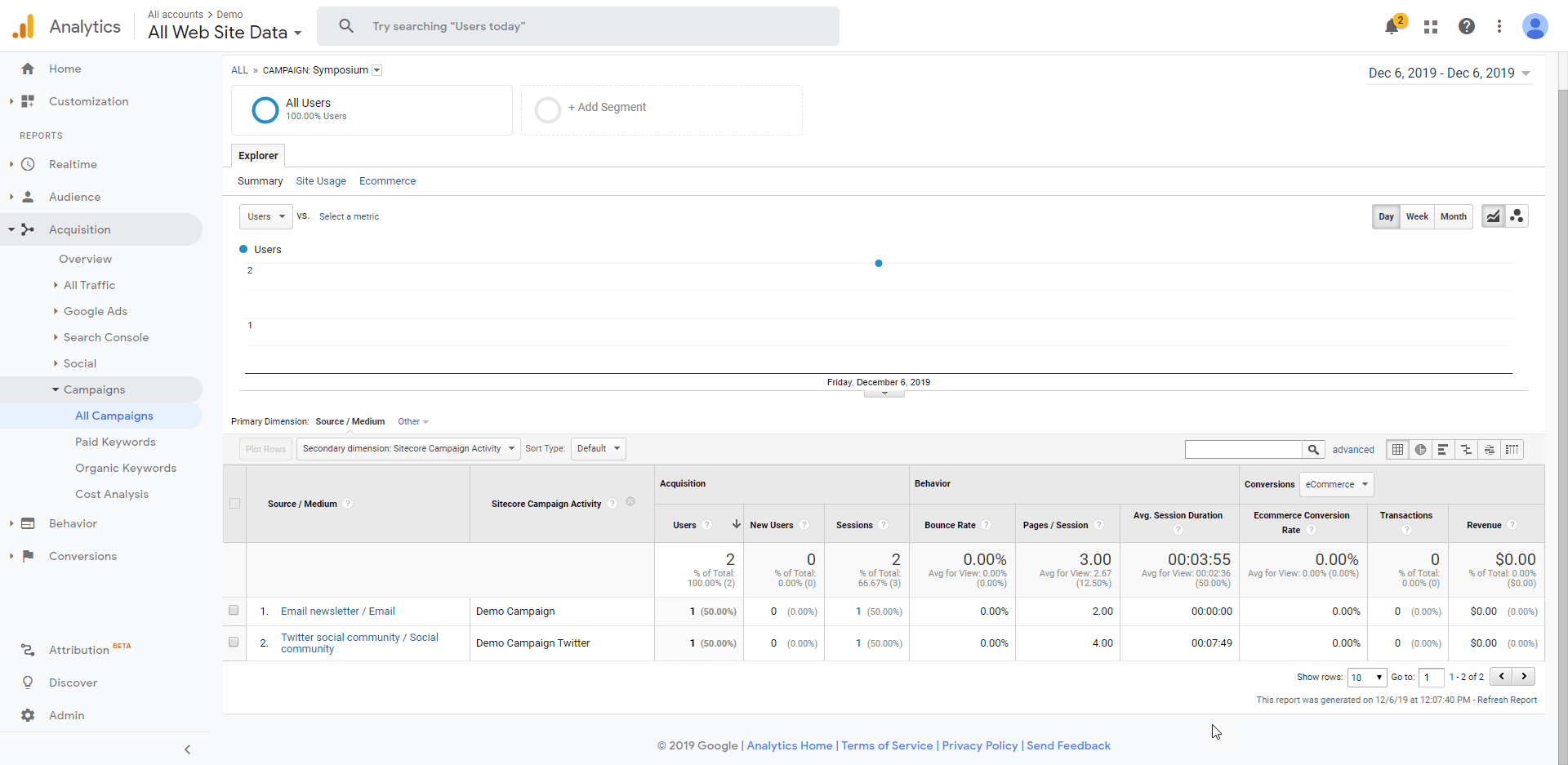Select the Explorer tab

258,156
